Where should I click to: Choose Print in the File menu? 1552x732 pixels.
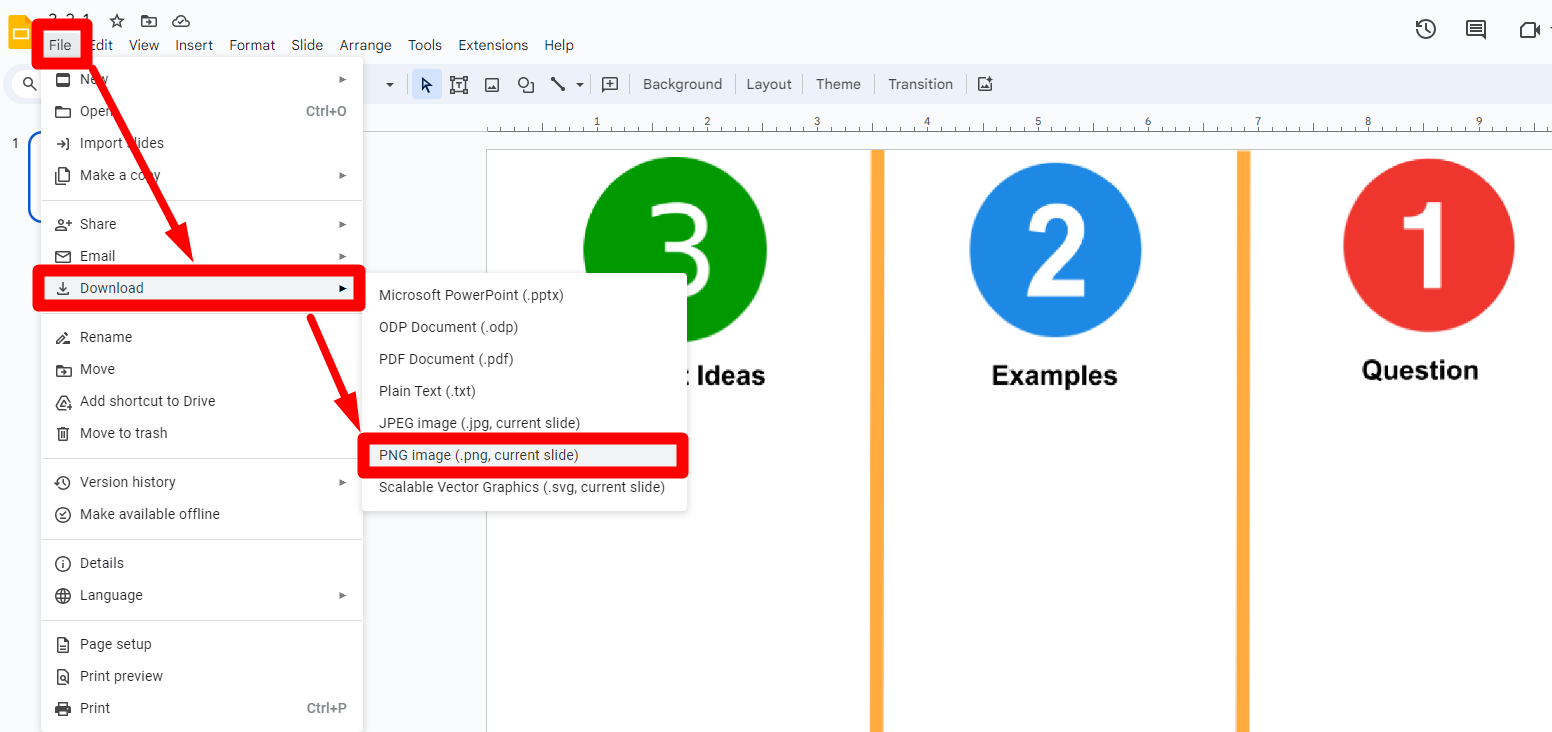(x=202, y=708)
